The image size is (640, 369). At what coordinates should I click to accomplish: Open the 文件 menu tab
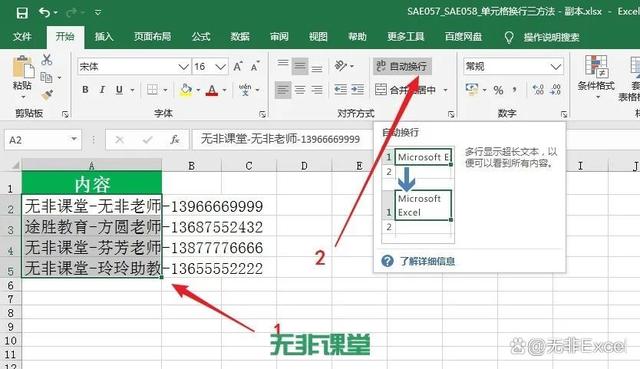coord(22,37)
